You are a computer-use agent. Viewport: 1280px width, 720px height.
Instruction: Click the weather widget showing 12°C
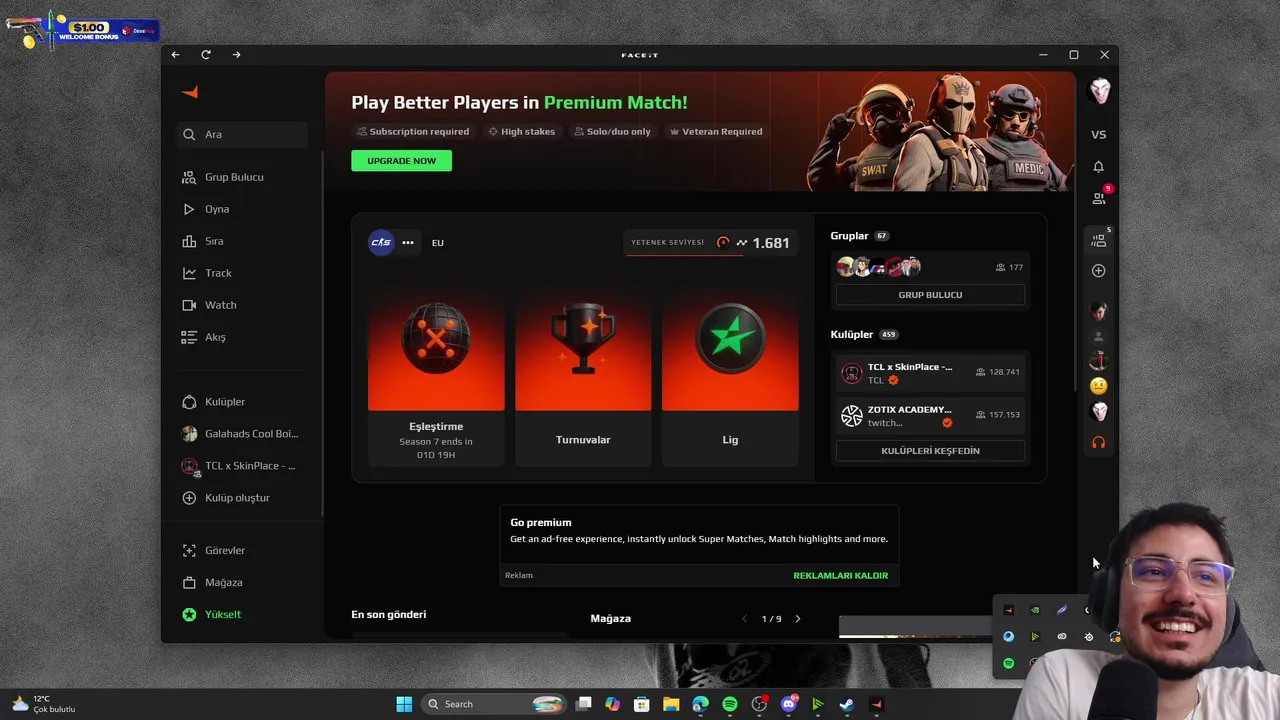(x=44, y=704)
